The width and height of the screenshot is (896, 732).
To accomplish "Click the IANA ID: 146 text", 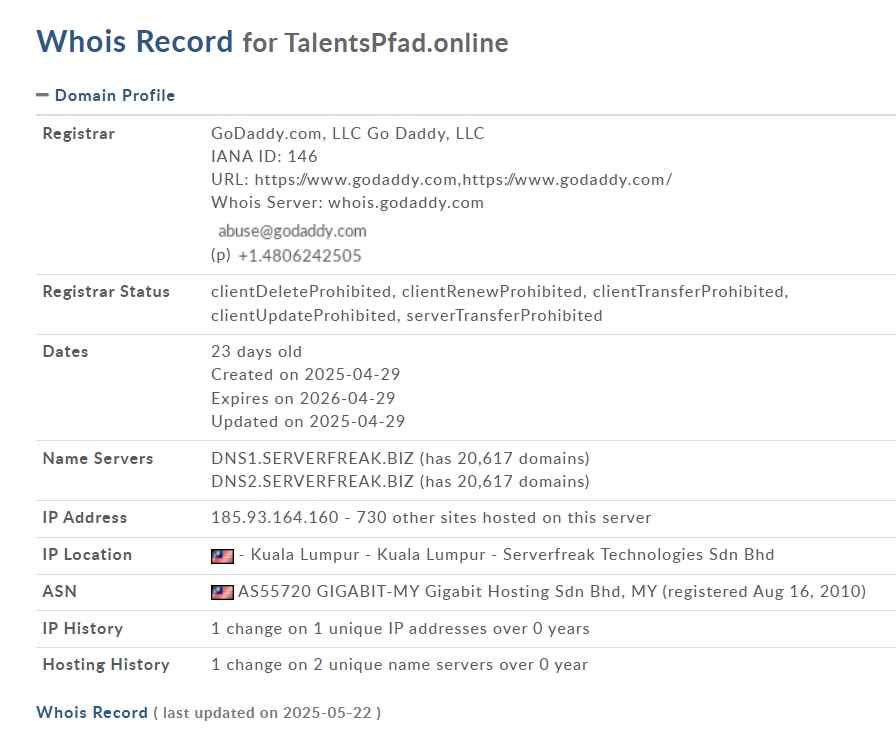I will click(x=264, y=157).
